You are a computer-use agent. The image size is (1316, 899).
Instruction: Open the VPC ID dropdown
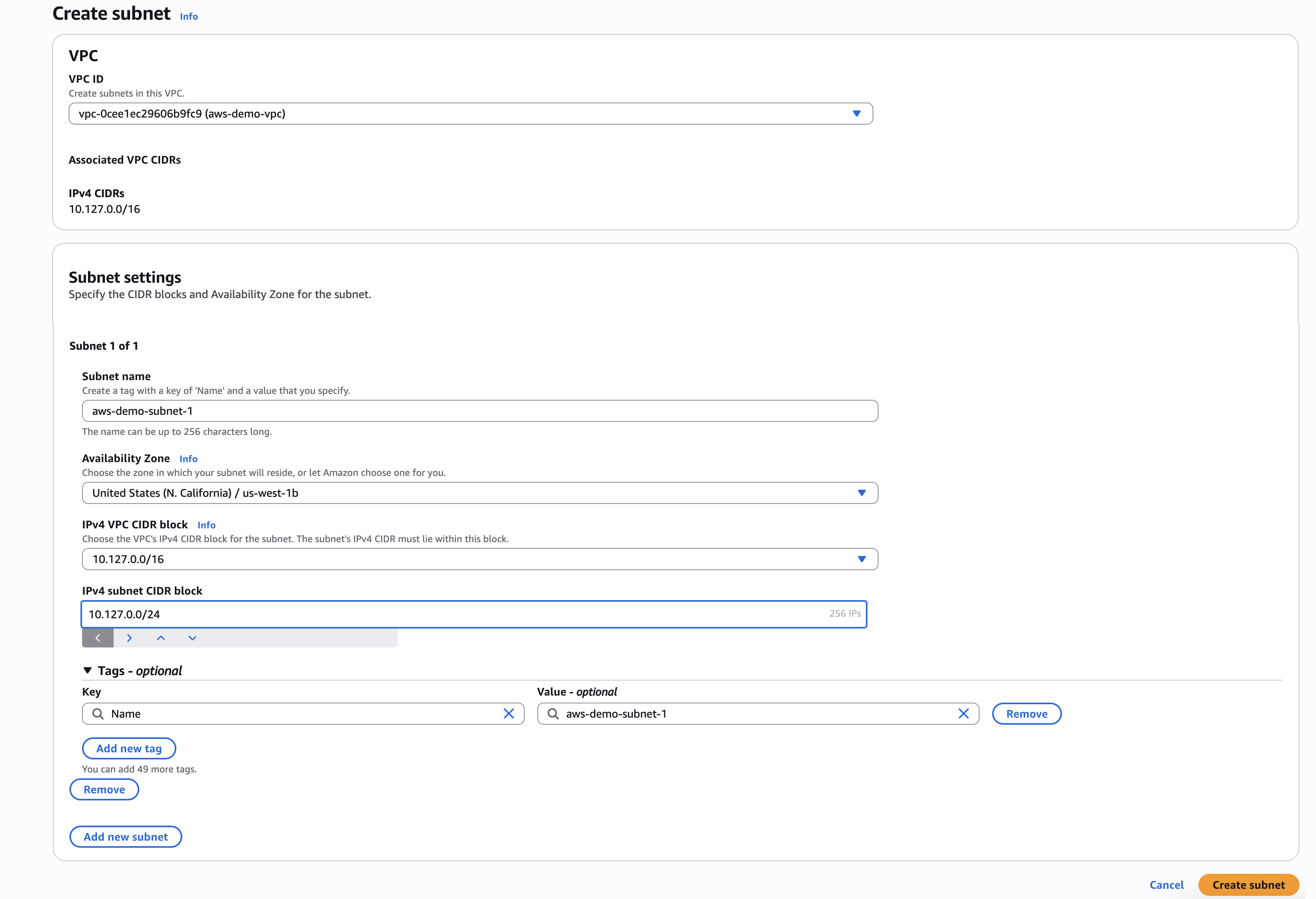pos(471,114)
